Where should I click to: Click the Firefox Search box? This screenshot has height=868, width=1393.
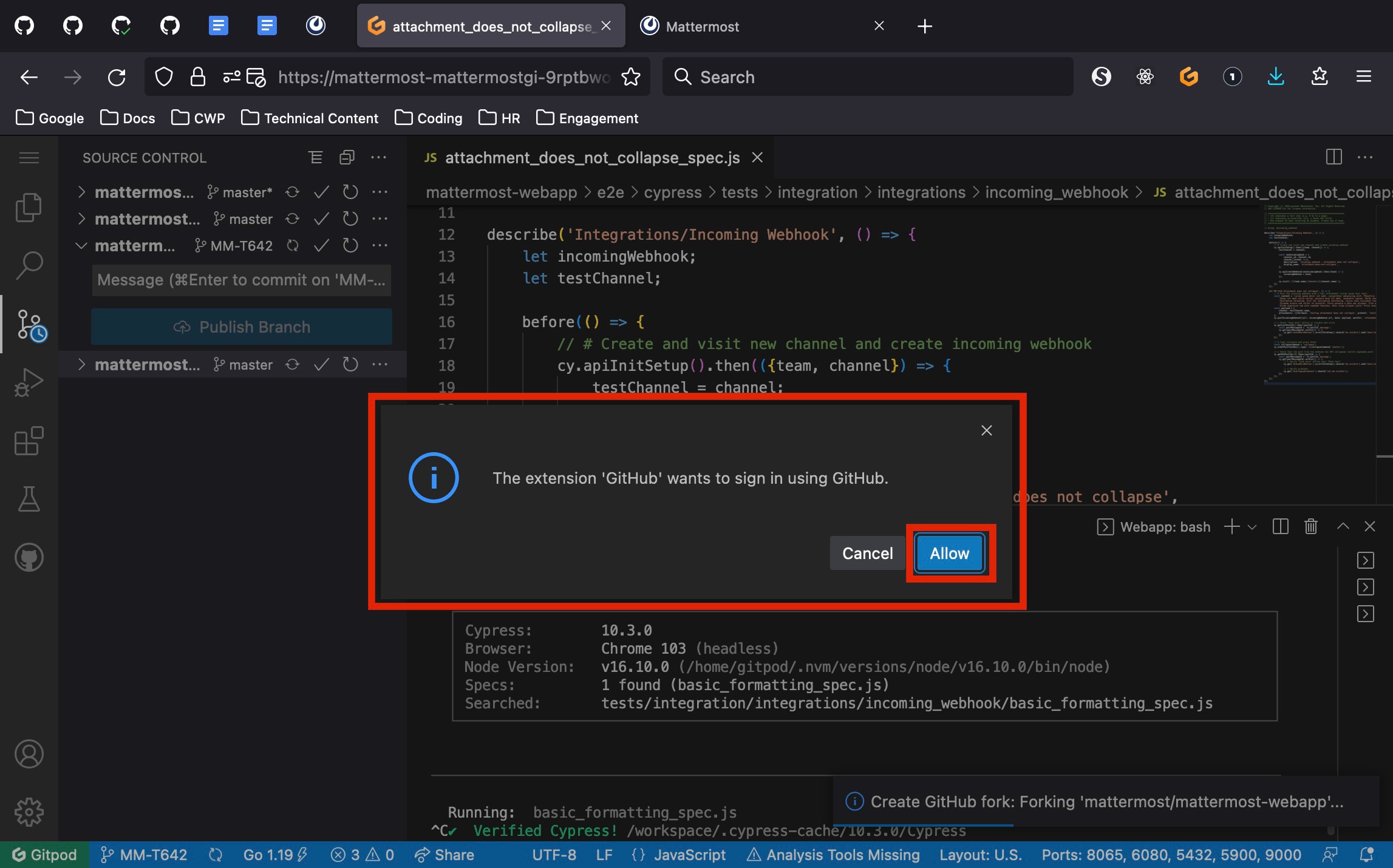tap(867, 76)
